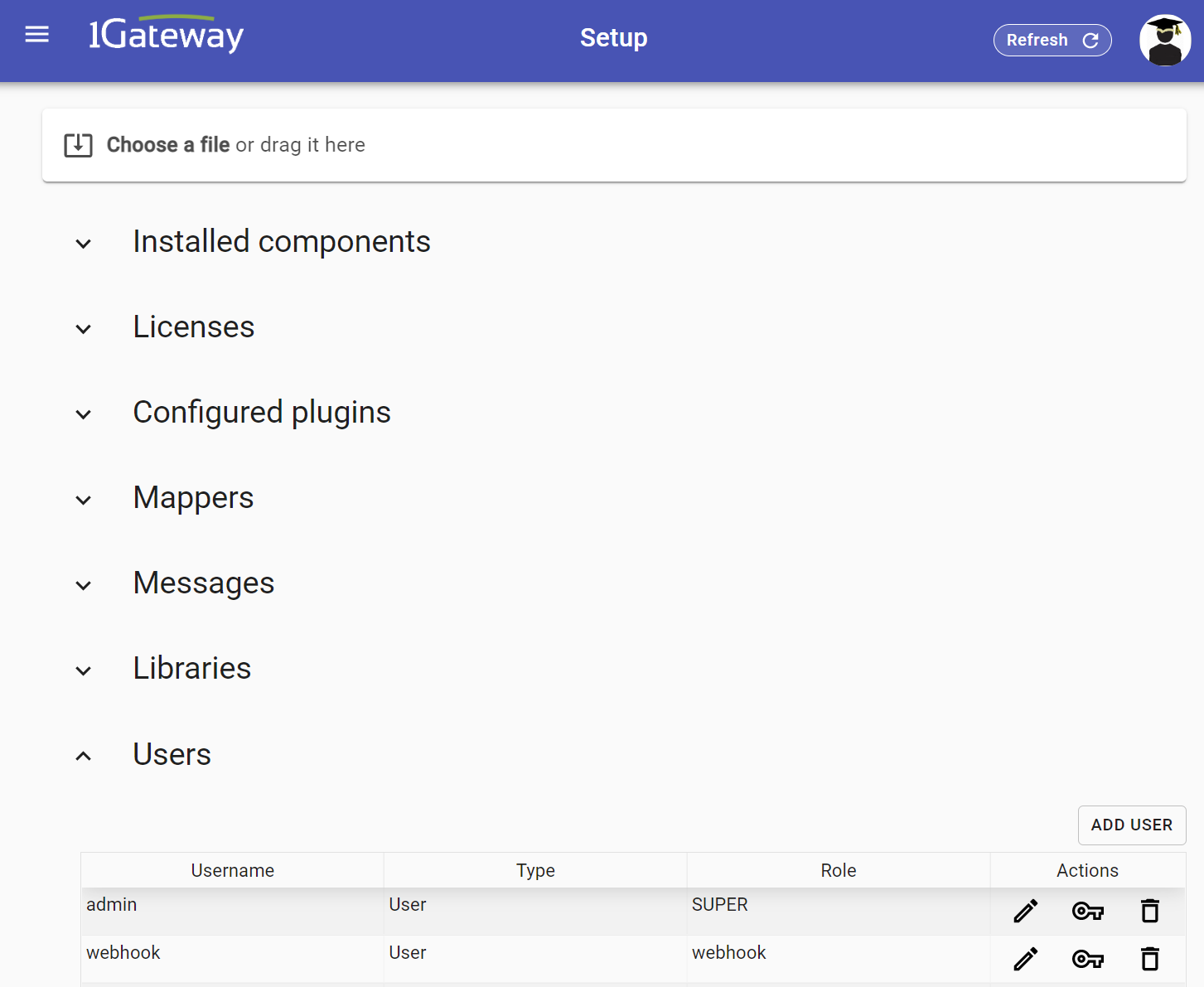Click the file upload icon
This screenshot has width=1204, height=987.
78,145
